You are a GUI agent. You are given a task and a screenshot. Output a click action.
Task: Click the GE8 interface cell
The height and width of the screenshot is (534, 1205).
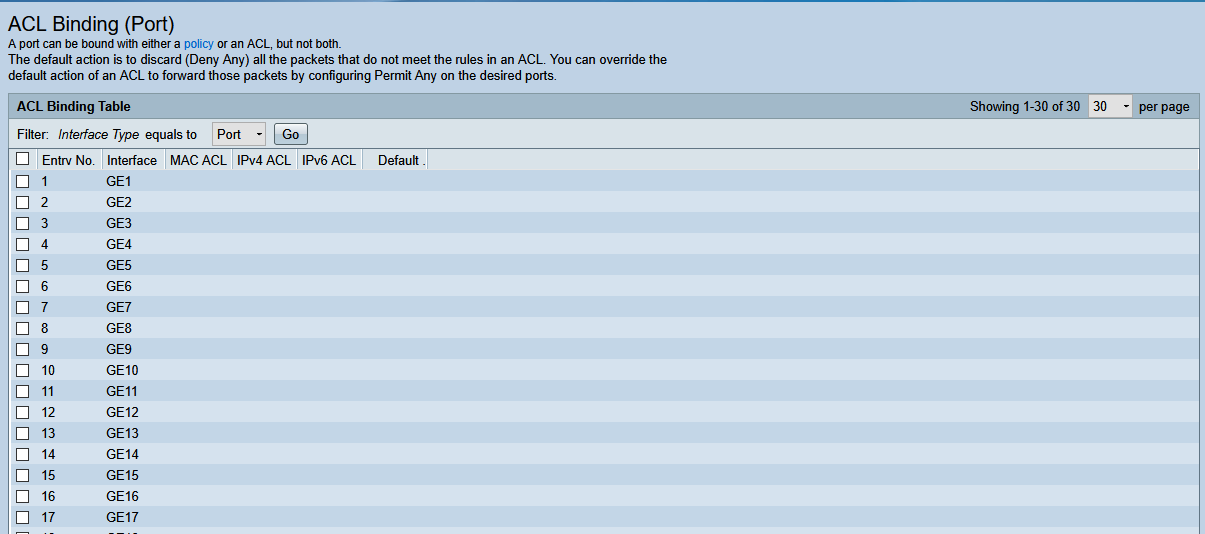(x=119, y=328)
